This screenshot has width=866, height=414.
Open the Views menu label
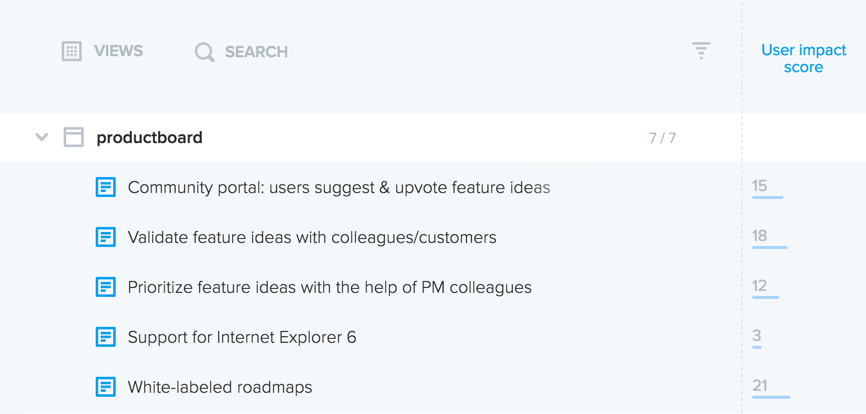[118, 51]
